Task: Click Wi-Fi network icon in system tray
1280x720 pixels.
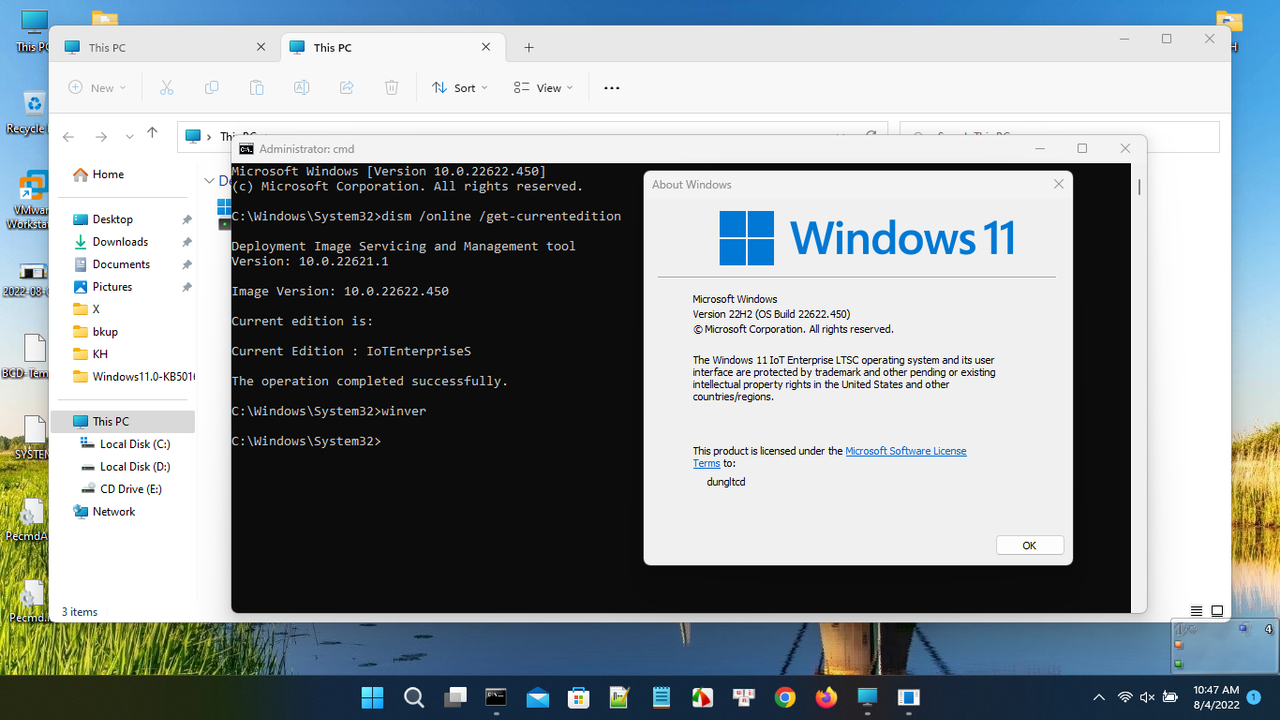Action: (1125, 697)
